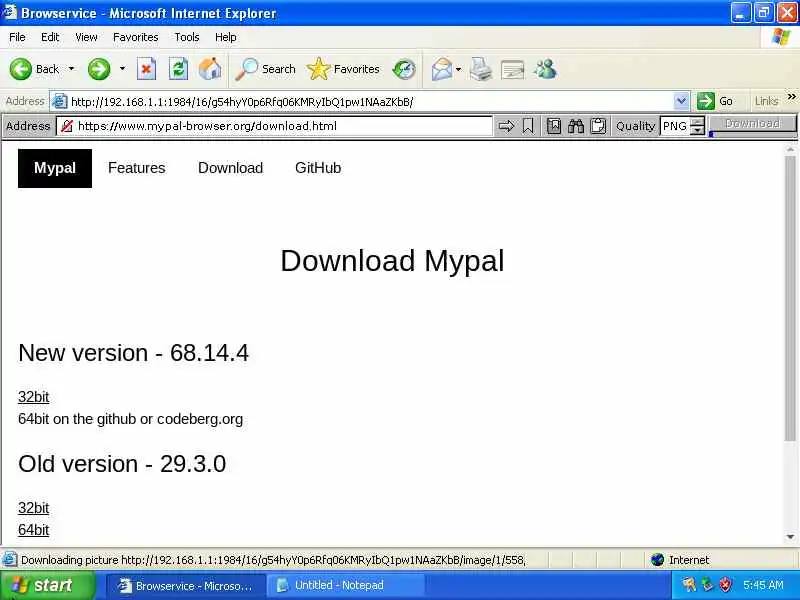Click the Edit page toolbar icon
800x600 pixels.
pos(513,69)
